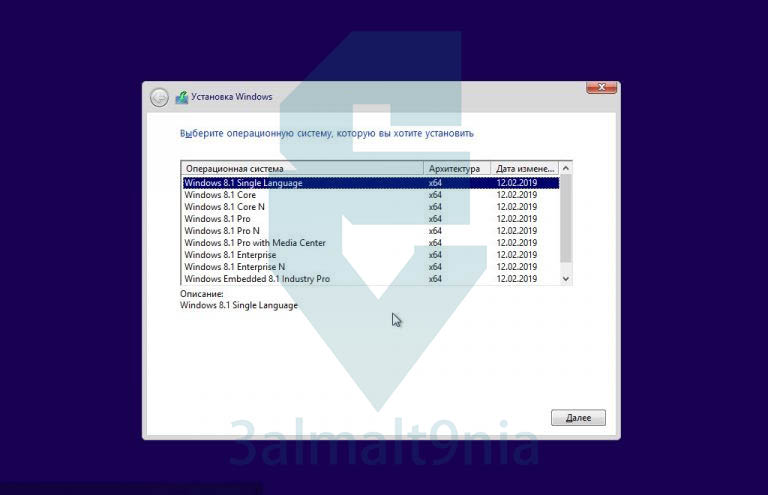Viewport: 768px width, 495px height.
Task: Choose Windows 8.1 Core N row
Action: point(371,207)
